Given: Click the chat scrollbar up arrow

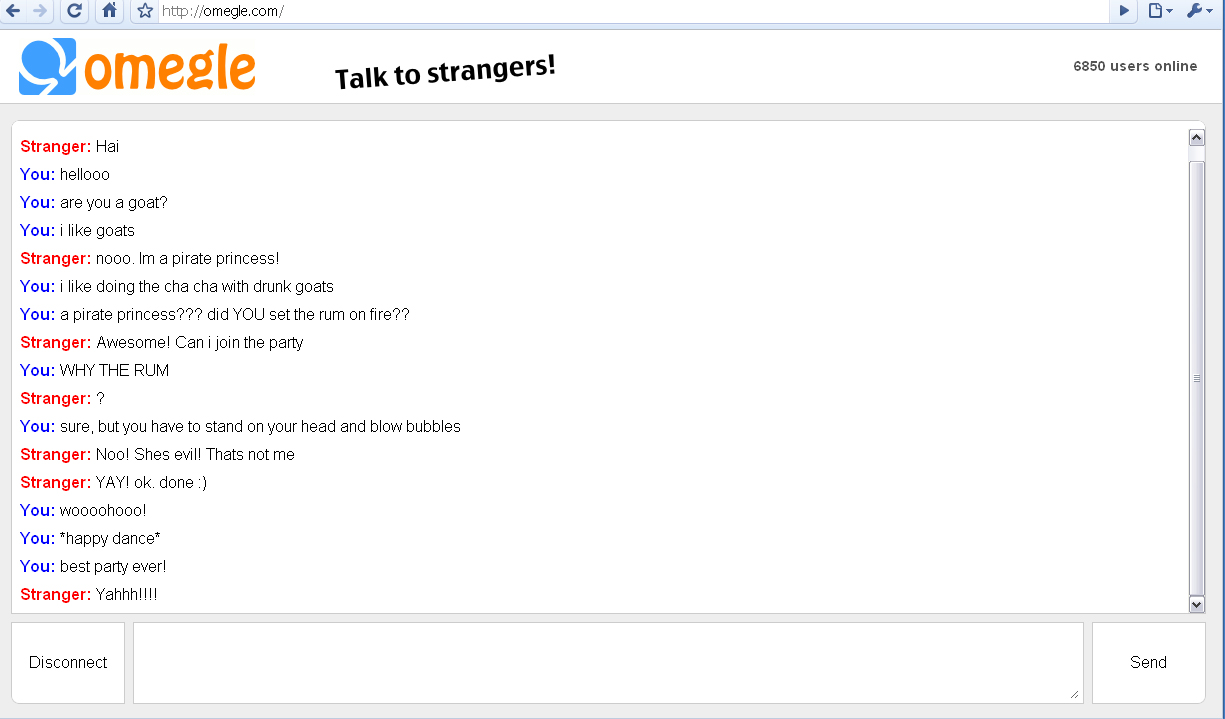Looking at the screenshot, I should click(x=1196, y=137).
